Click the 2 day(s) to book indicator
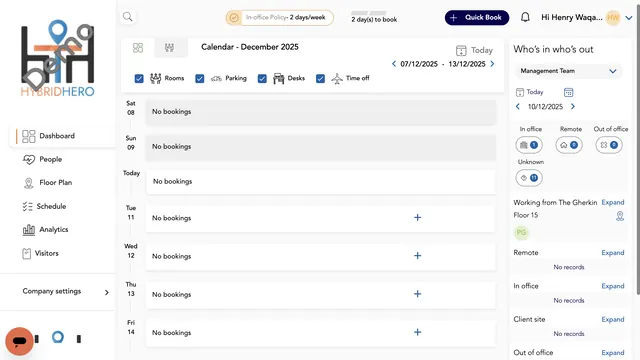640x360 pixels. coord(374,17)
